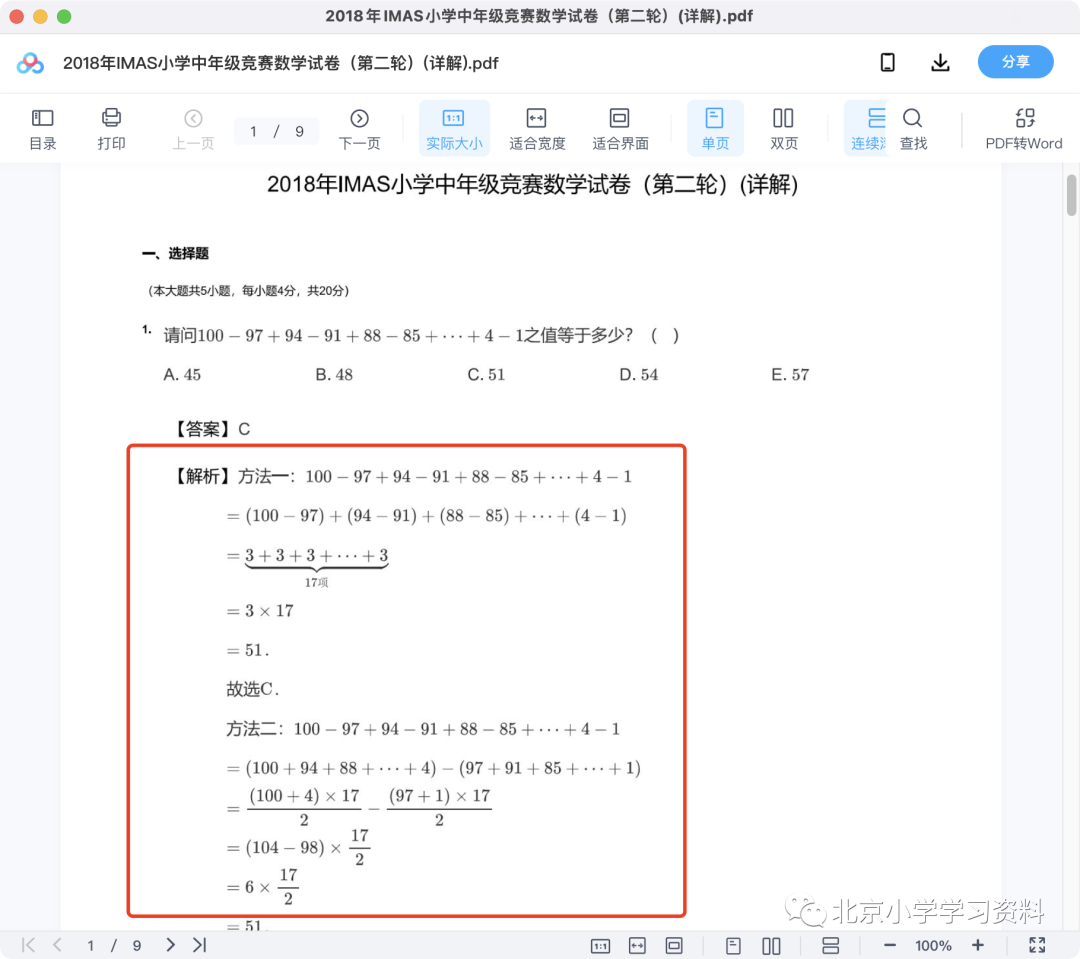Click the 故选C. conclusion line
This screenshot has height=959, width=1080.
253,689
